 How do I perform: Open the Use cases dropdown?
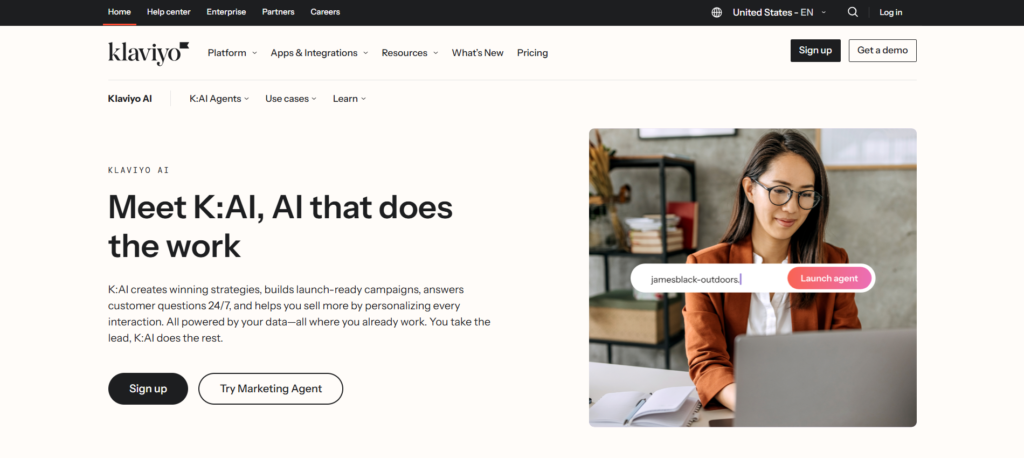point(291,99)
